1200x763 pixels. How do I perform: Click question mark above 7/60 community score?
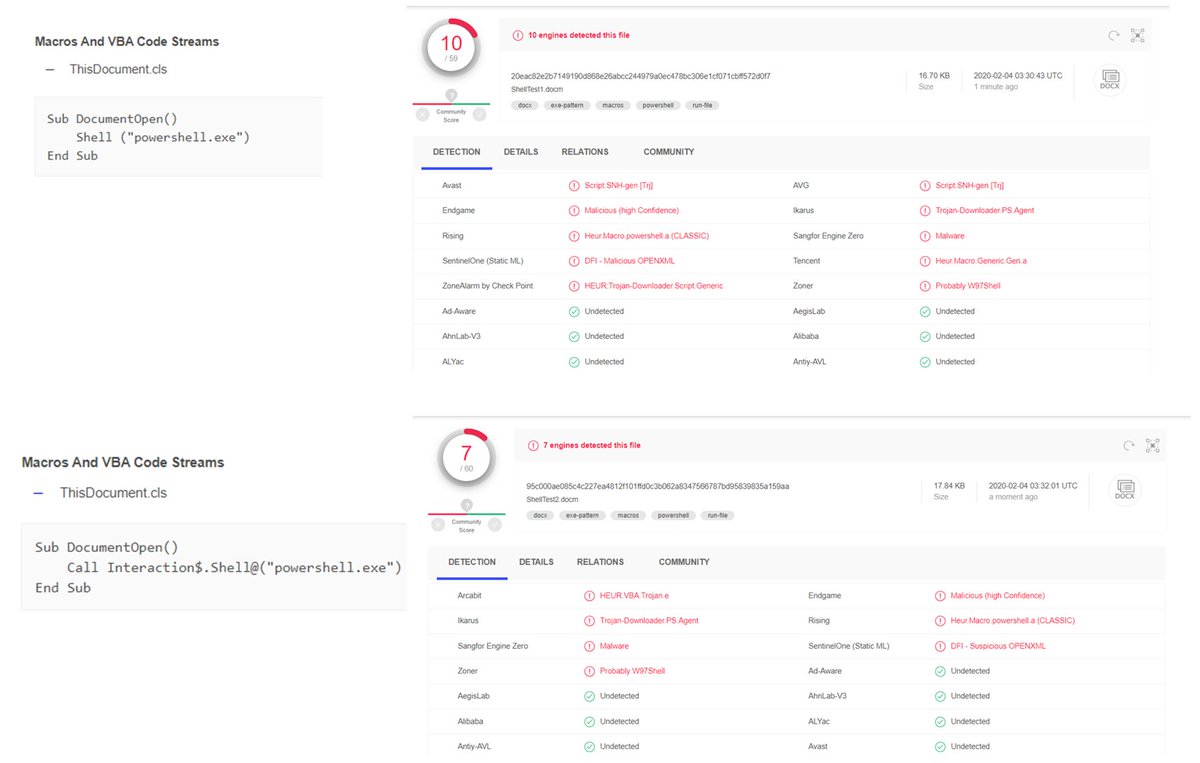pos(466,505)
